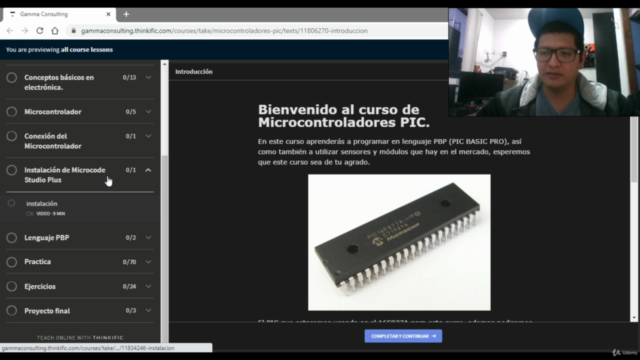
Task: Open the Ejercicios chapter title
Action: 40,286
